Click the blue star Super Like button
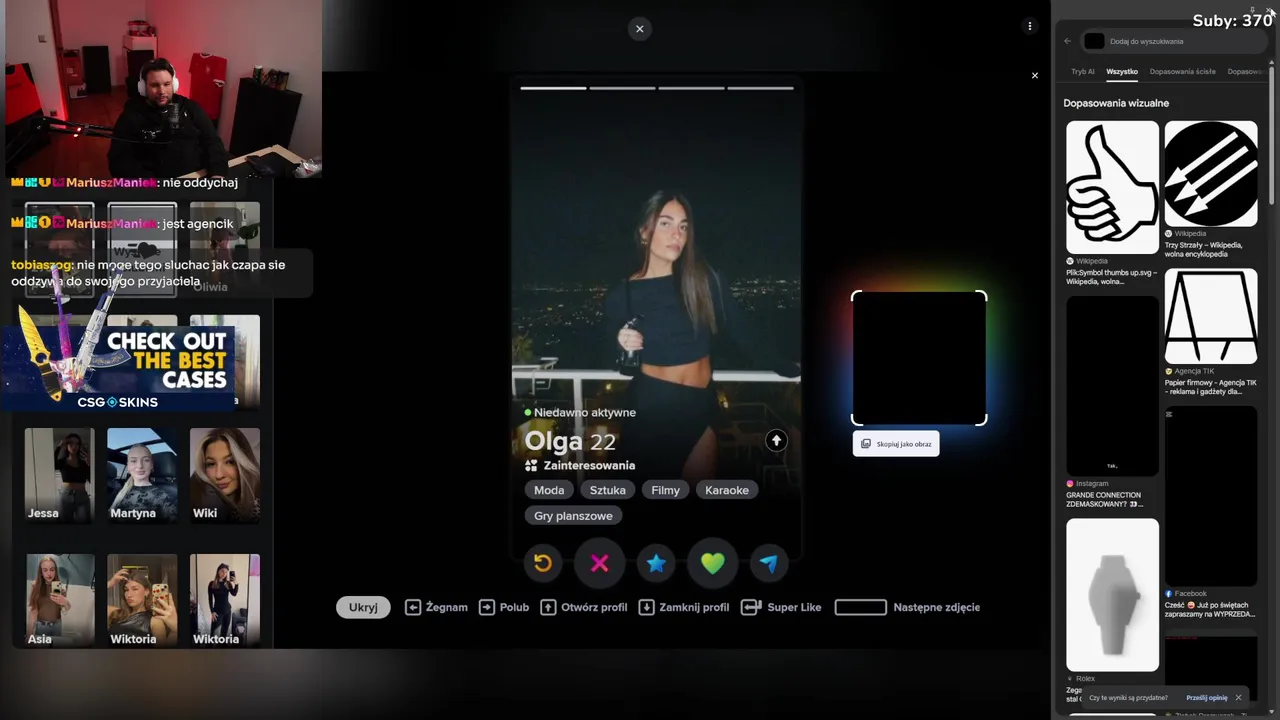1280x720 pixels. [656, 563]
